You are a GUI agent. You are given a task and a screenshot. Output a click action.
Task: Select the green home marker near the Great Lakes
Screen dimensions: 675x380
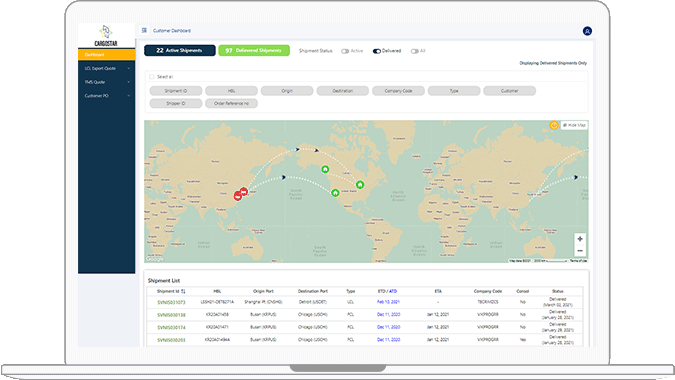pos(360,185)
